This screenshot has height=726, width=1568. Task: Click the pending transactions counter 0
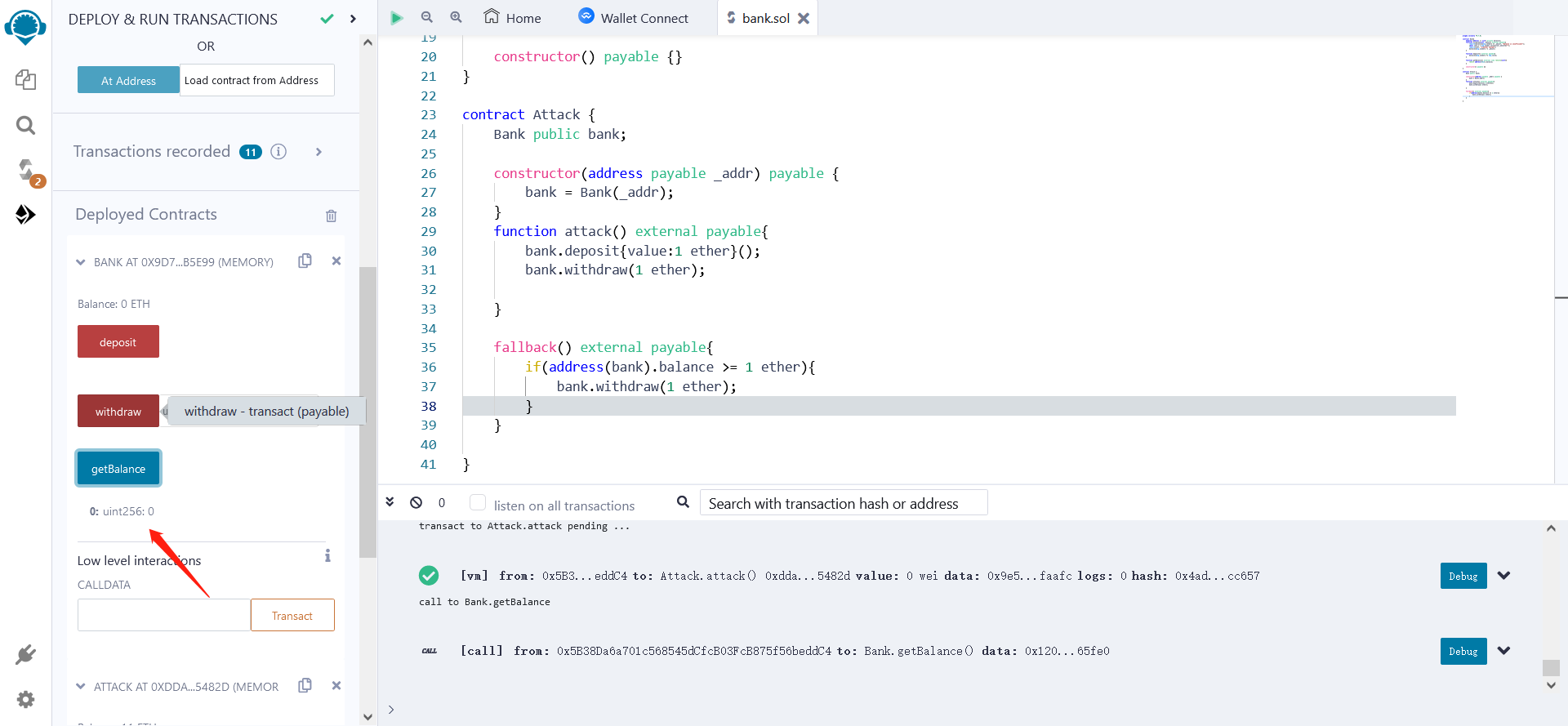pos(442,502)
